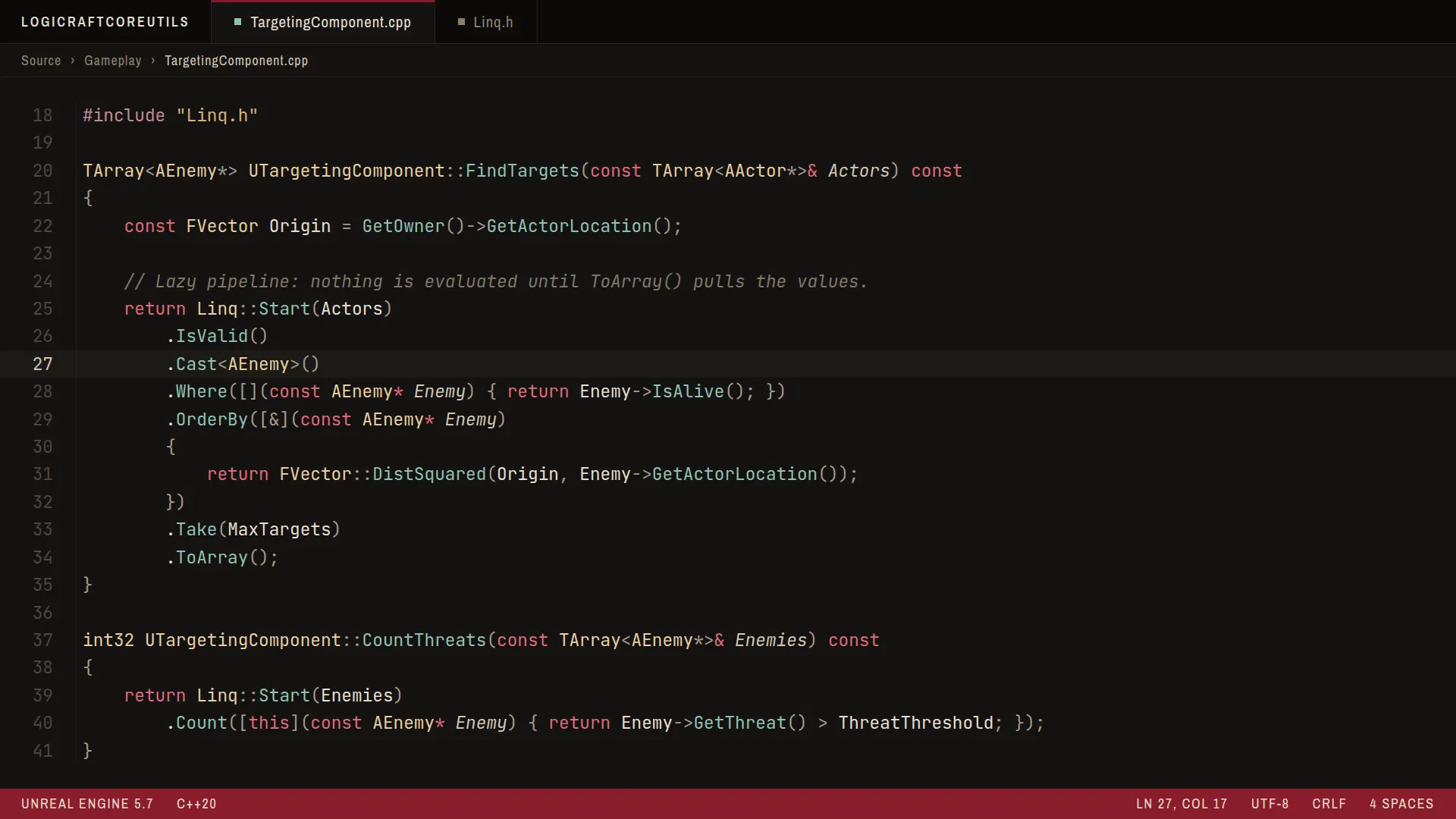Click the LOGICRAFTCOREUTILS project title
The width and height of the screenshot is (1456, 819).
(x=105, y=22)
